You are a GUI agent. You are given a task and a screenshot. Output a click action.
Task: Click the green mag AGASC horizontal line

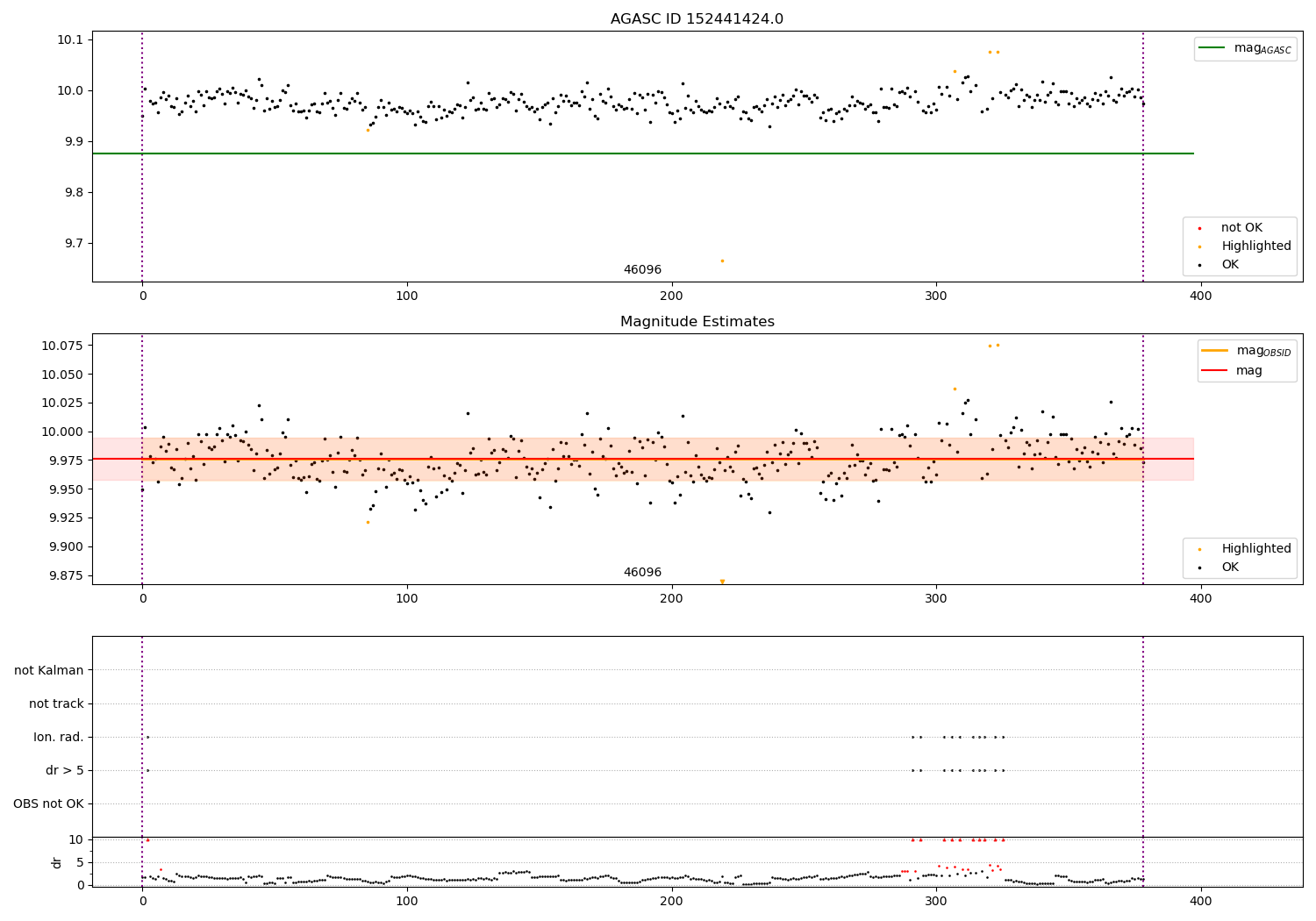pos(642,153)
